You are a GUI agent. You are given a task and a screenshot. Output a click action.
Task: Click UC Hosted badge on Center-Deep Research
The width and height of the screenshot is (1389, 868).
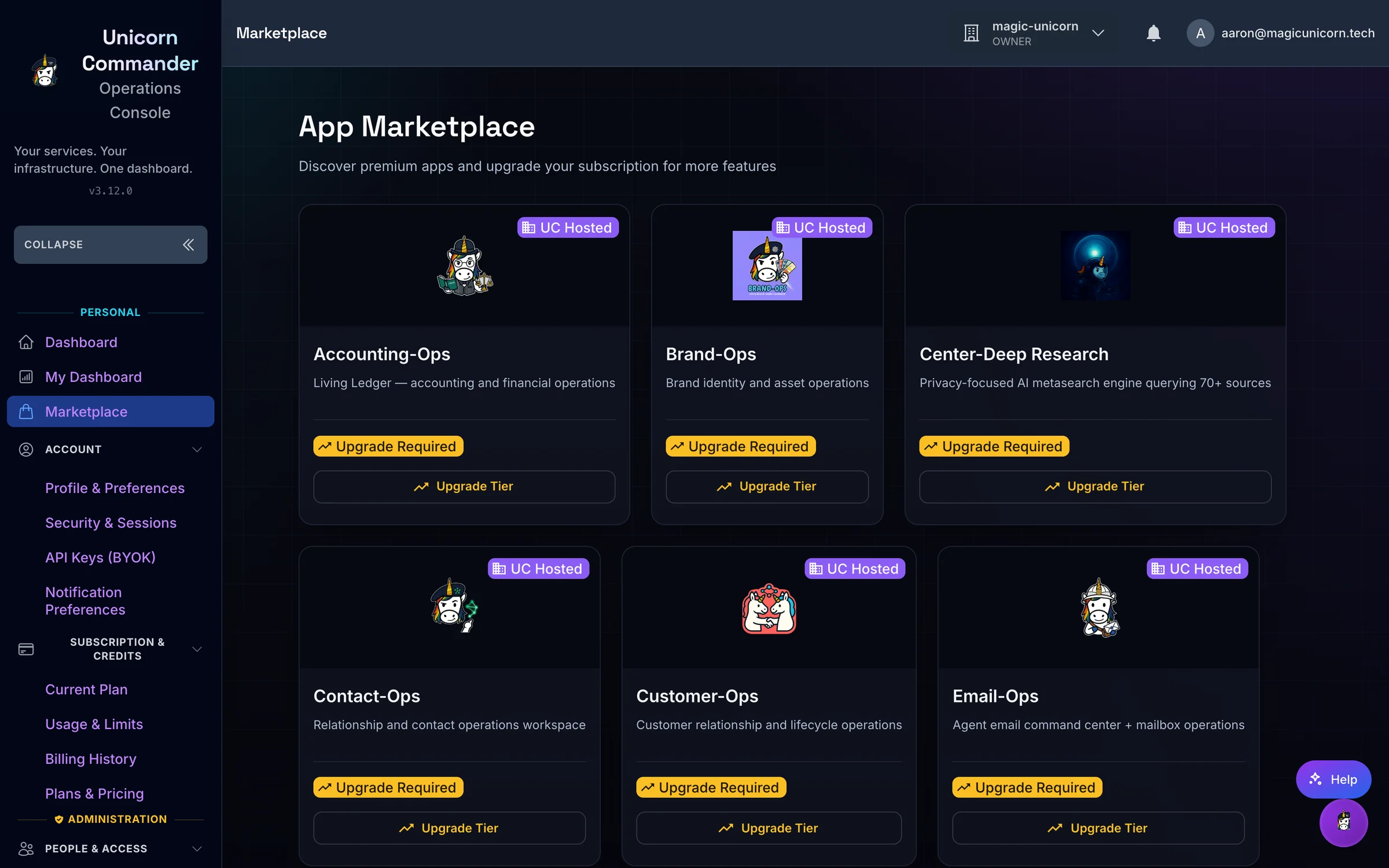coord(1224,227)
